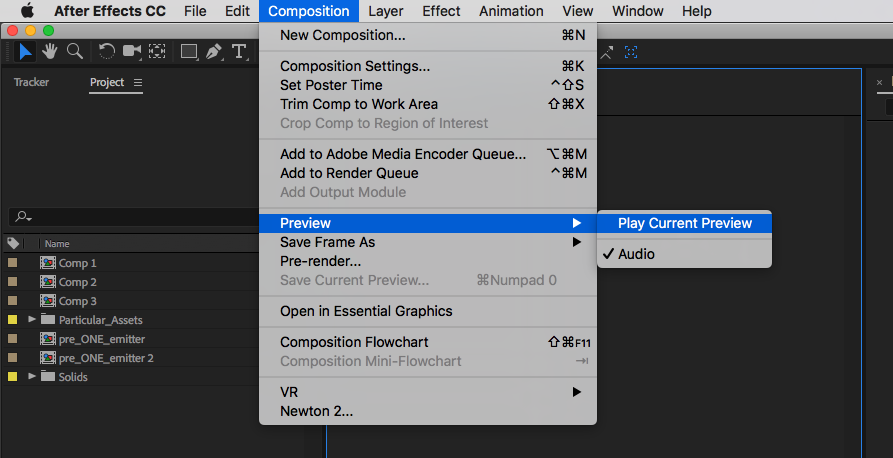
Task: Open the VR submenu
Action: (x=428, y=392)
